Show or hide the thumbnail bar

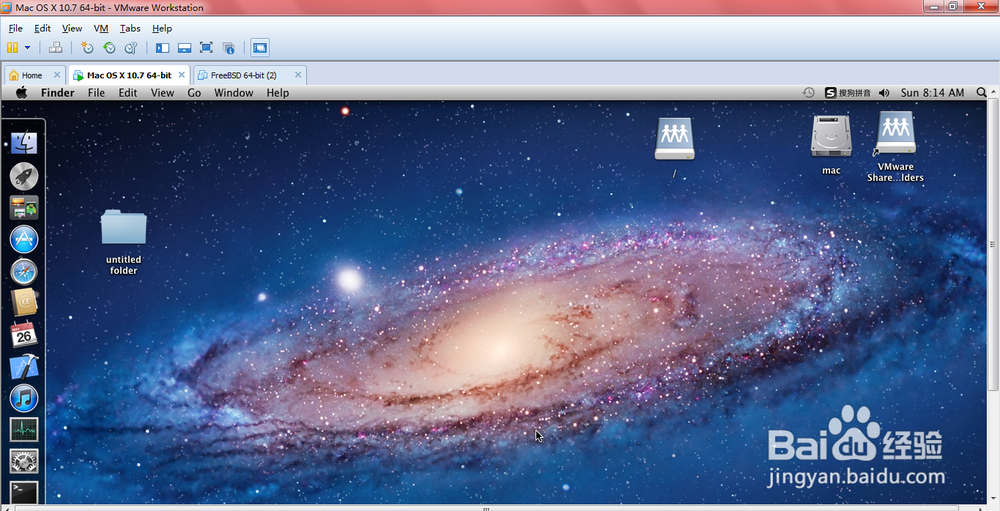click(184, 48)
